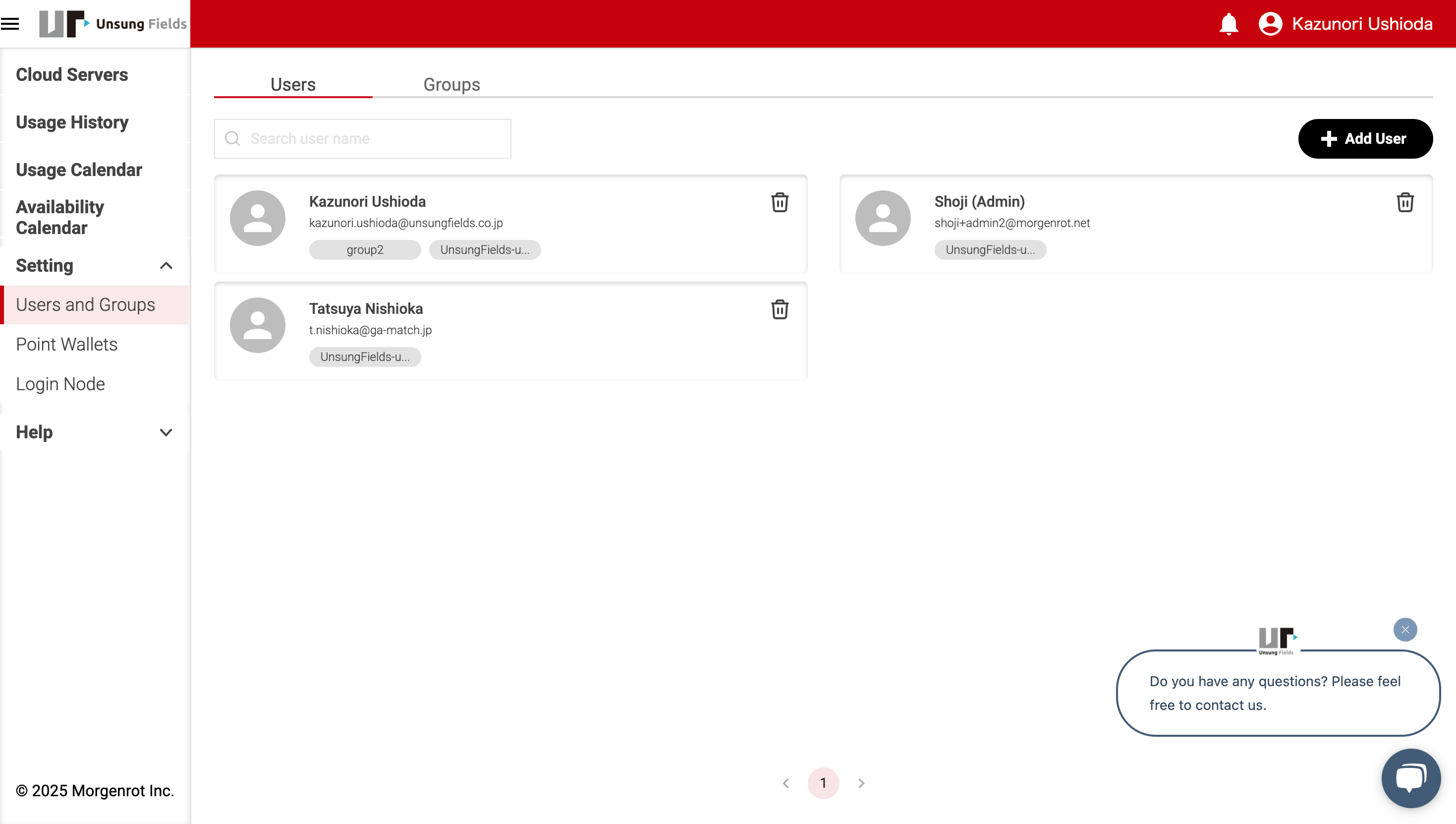Viewport: 1456px width, 824px height.
Task: Click the group2 tag on Kazunori Ushioda
Action: point(365,249)
